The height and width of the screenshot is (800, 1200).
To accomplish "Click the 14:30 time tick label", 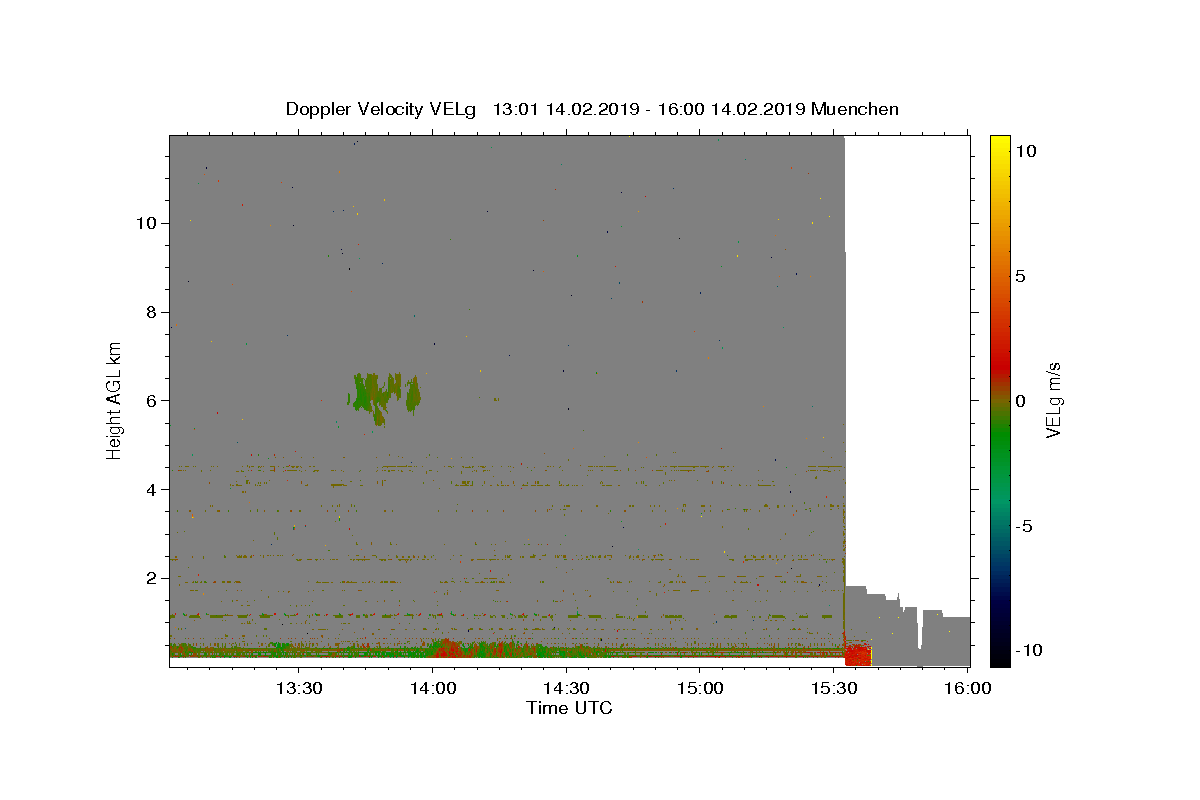I will (x=566, y=689).
